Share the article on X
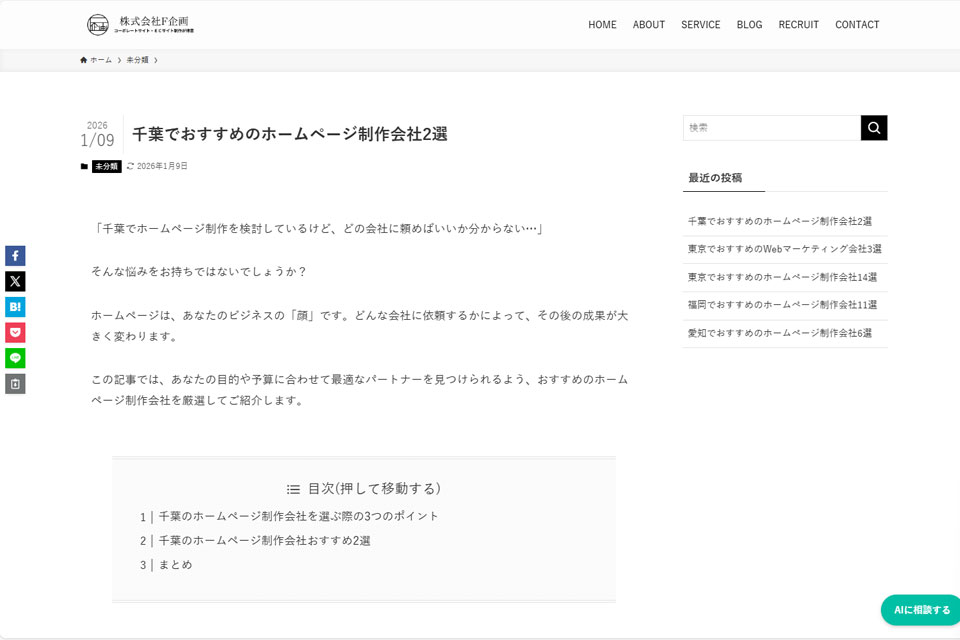Screen dimensions: 960x640 coord(14,281)
